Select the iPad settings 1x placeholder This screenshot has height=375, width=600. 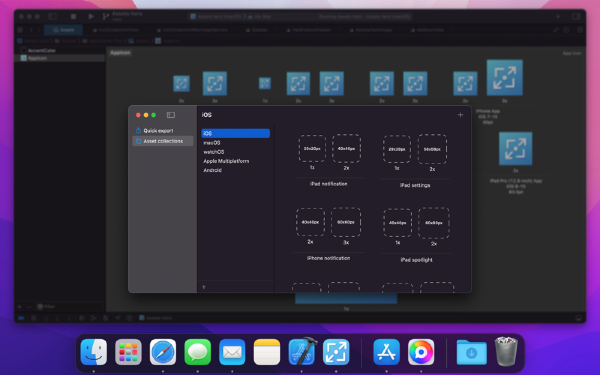point(397,149)
